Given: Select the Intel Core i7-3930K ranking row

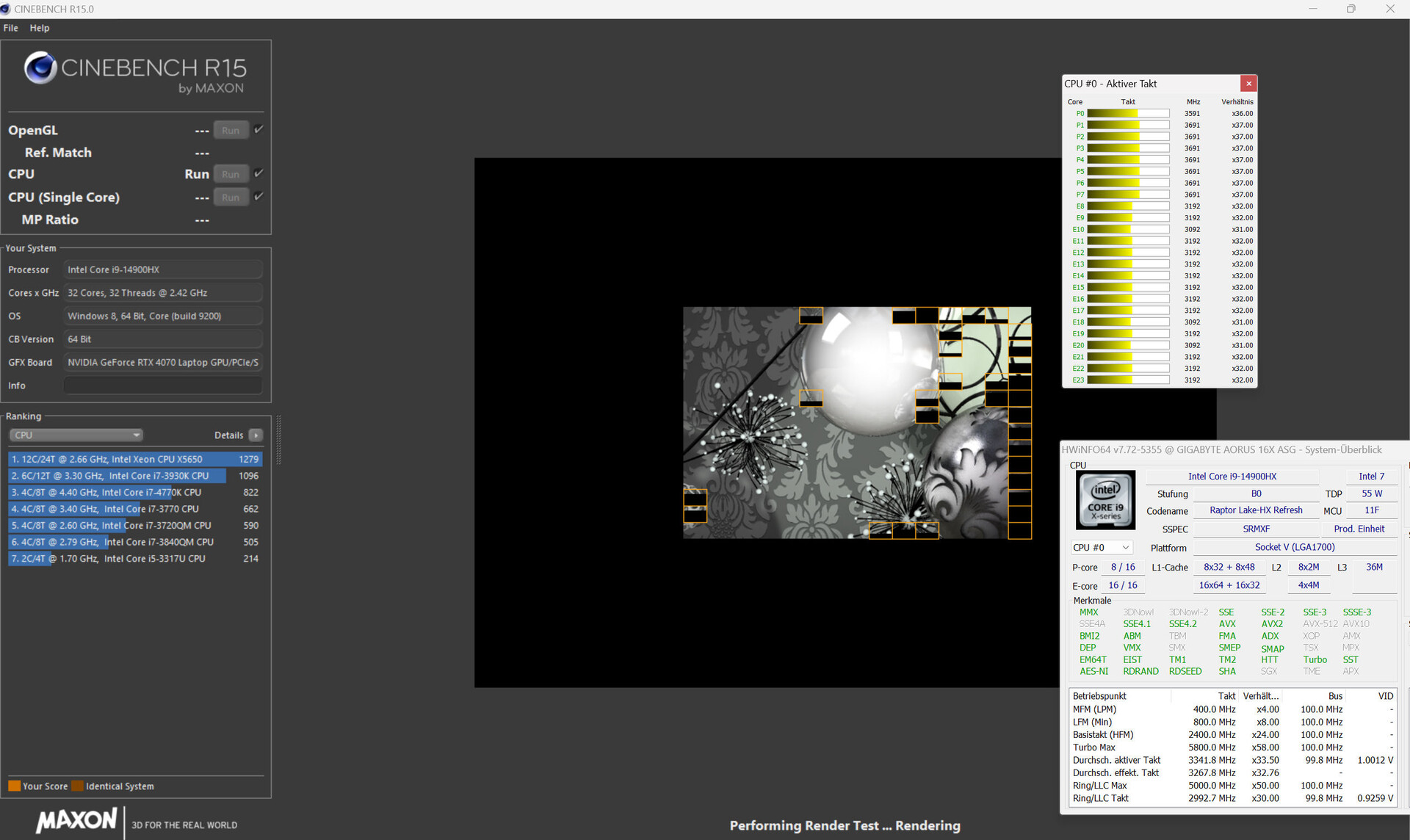Looking at the screenshot, I should (135, 476).
